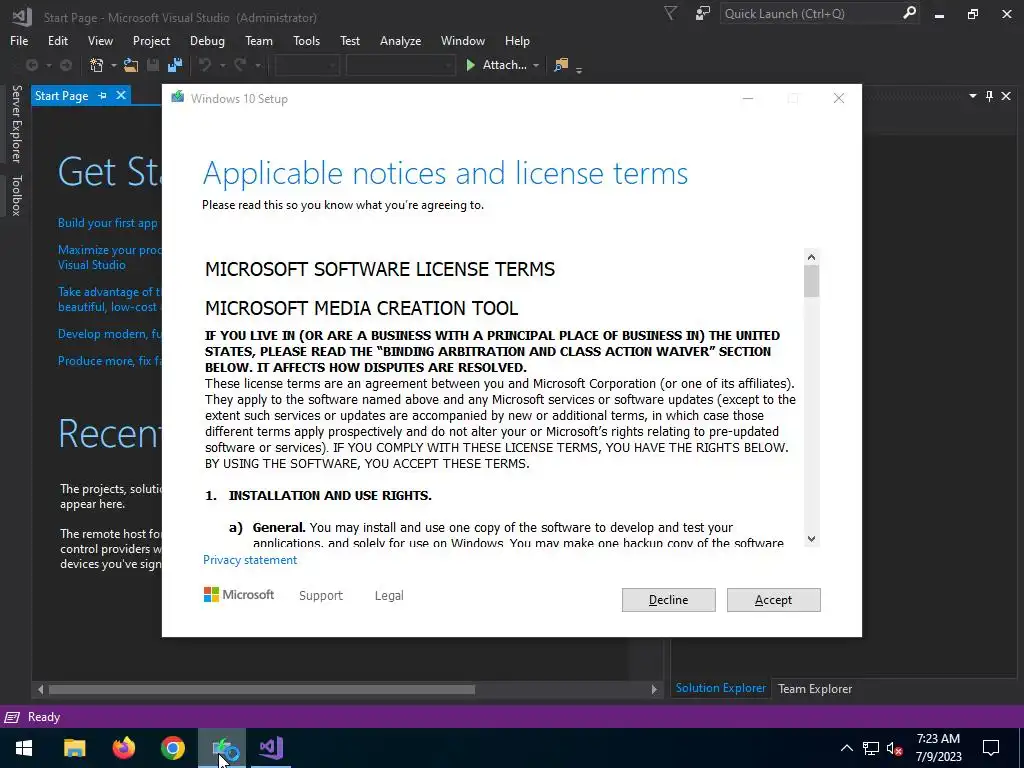Click the Start Page horizontal scrollbar right arrow
Screen dimensions: 1024x768
point(654,689)
